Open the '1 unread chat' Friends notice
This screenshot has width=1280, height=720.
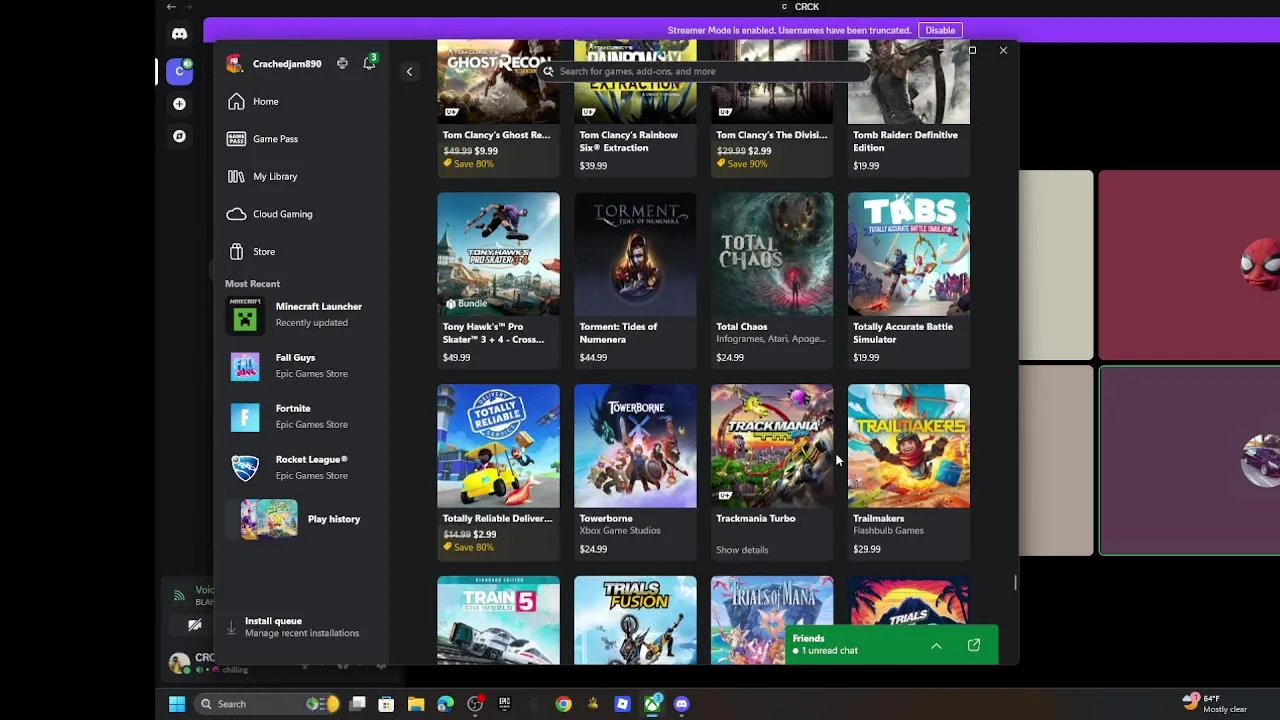pyautogui.click(x=830, y=651)
